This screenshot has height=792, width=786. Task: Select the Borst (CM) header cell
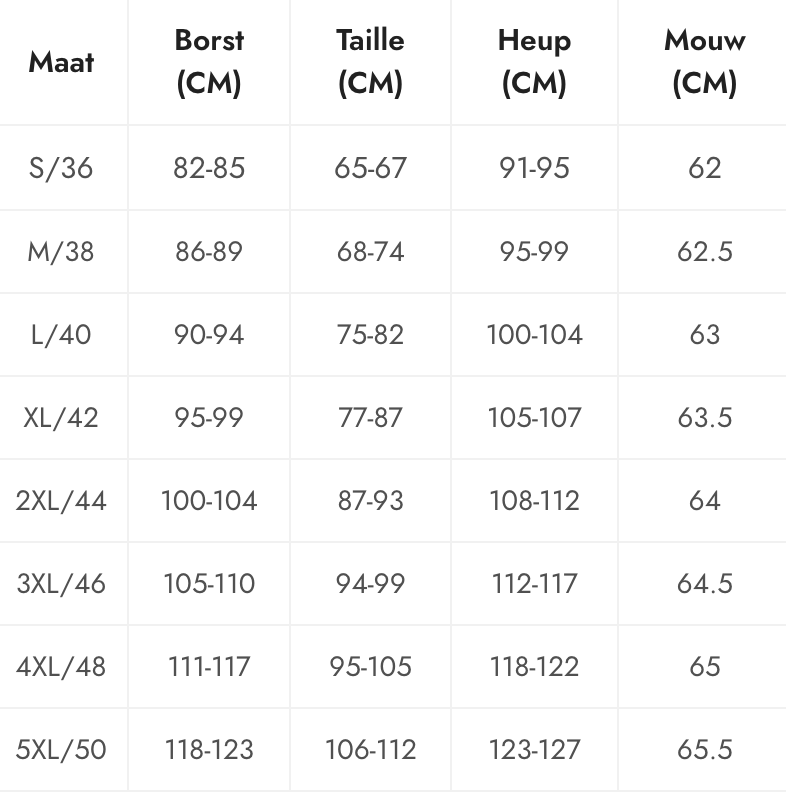(x=209, y=62)
